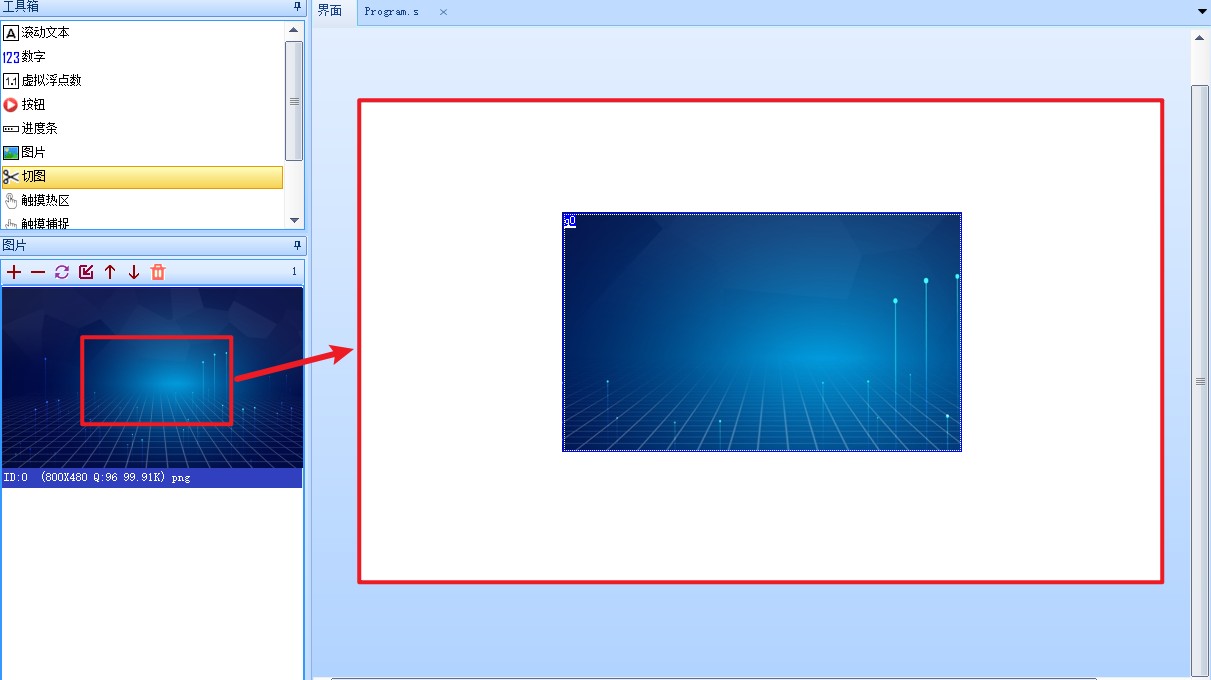Replace picture using the refresh icon

pos(62,272)
